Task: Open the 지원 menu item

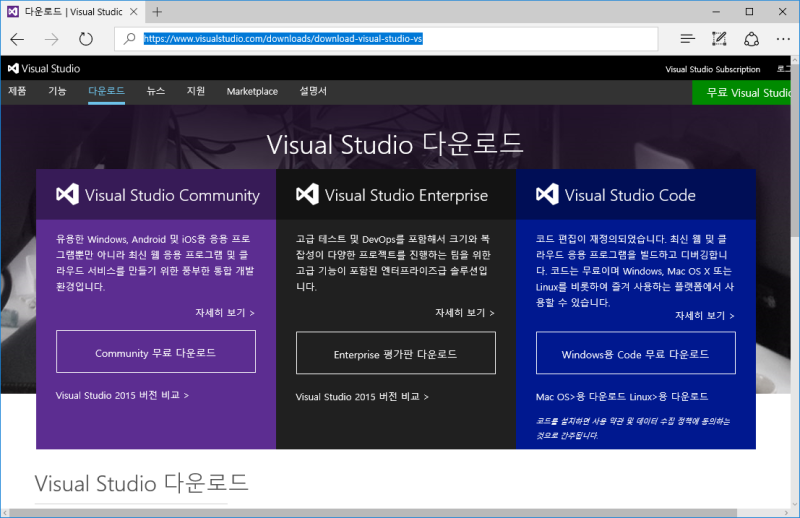Action: click(196, 91)
